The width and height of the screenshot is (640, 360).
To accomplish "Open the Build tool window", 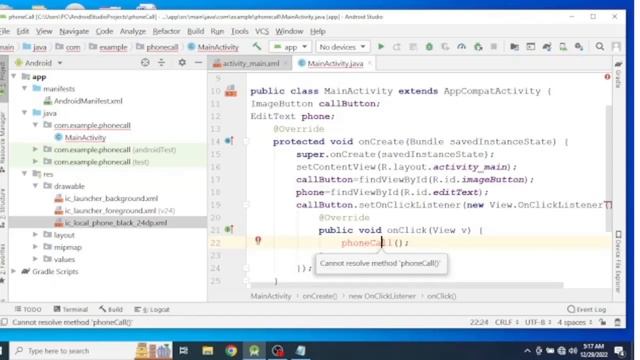I will (111, 309).
